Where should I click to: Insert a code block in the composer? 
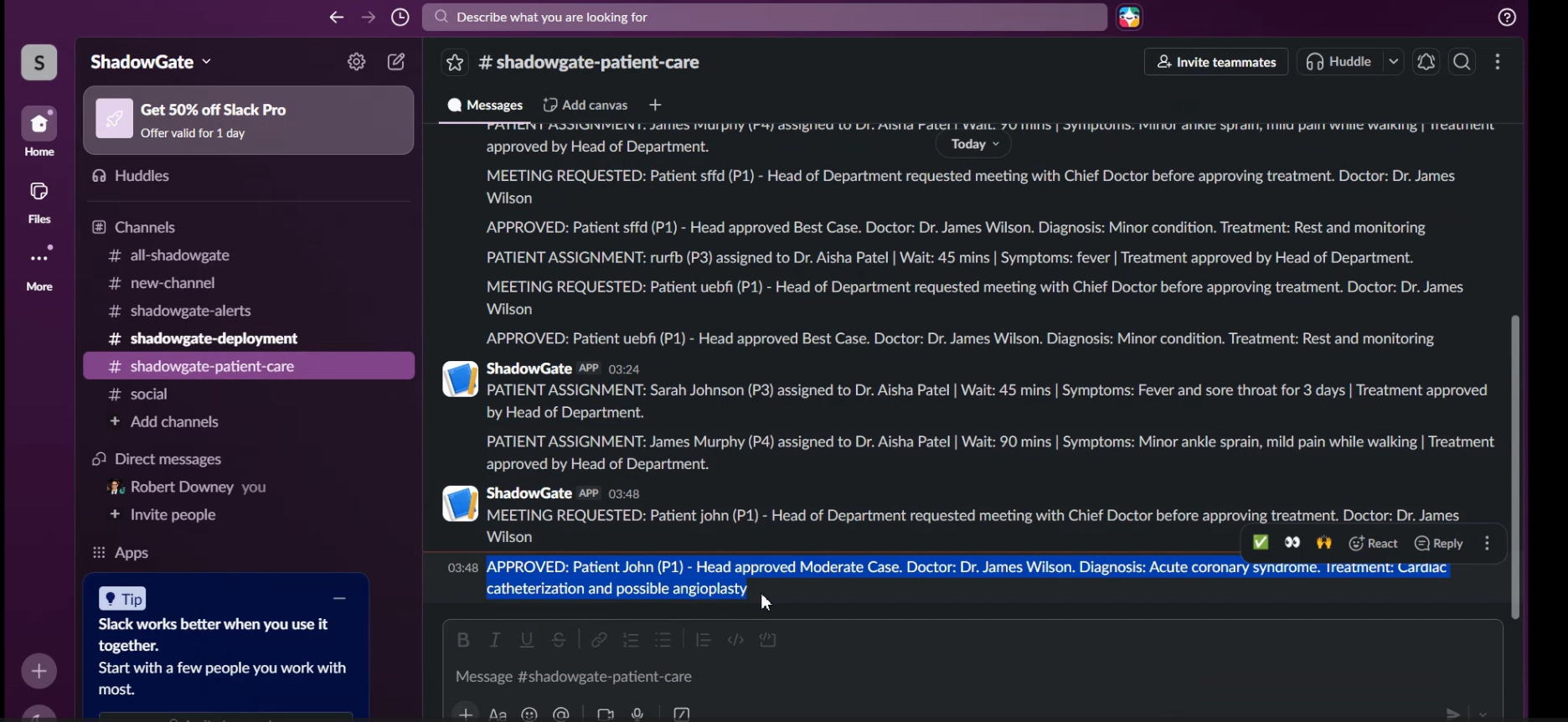(x=768, y=641)
